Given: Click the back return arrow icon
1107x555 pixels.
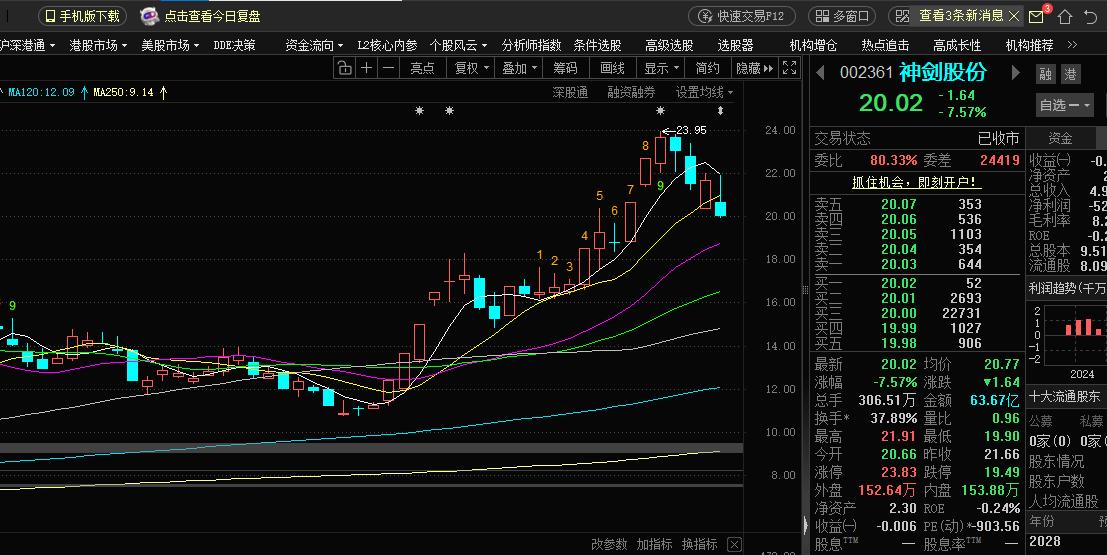Looking at the screenshot, I should coord(1091,16).
